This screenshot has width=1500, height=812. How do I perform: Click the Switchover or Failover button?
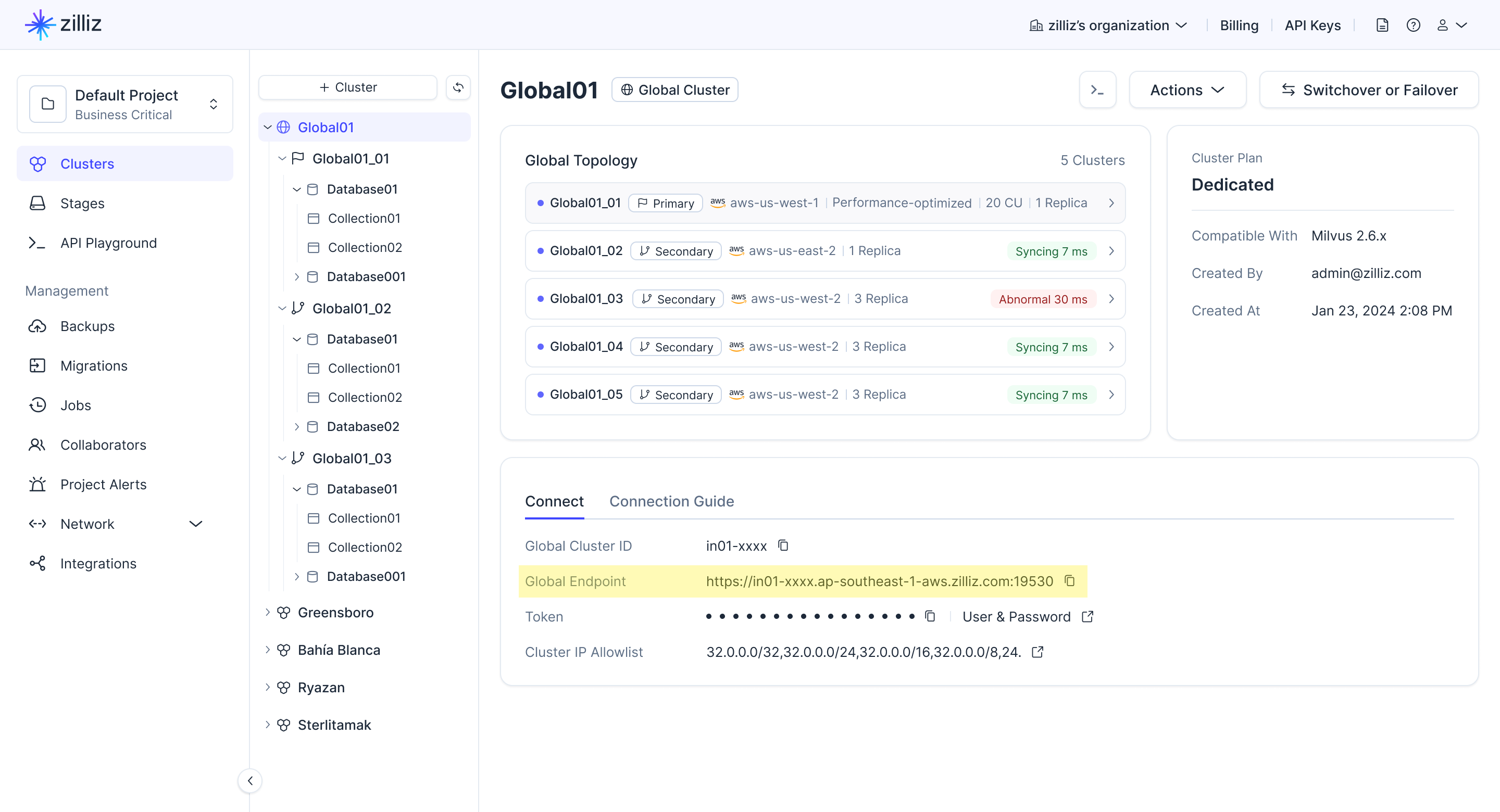[1368, 90]
